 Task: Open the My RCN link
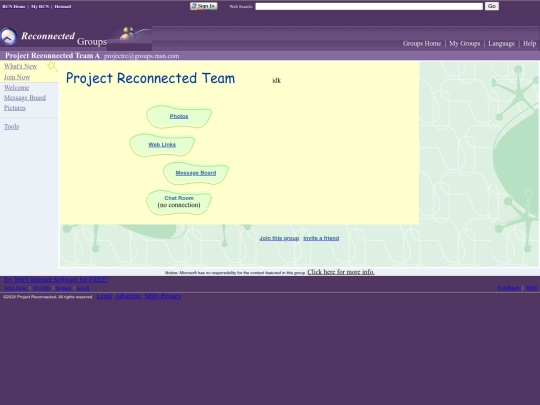coord(40,7)
